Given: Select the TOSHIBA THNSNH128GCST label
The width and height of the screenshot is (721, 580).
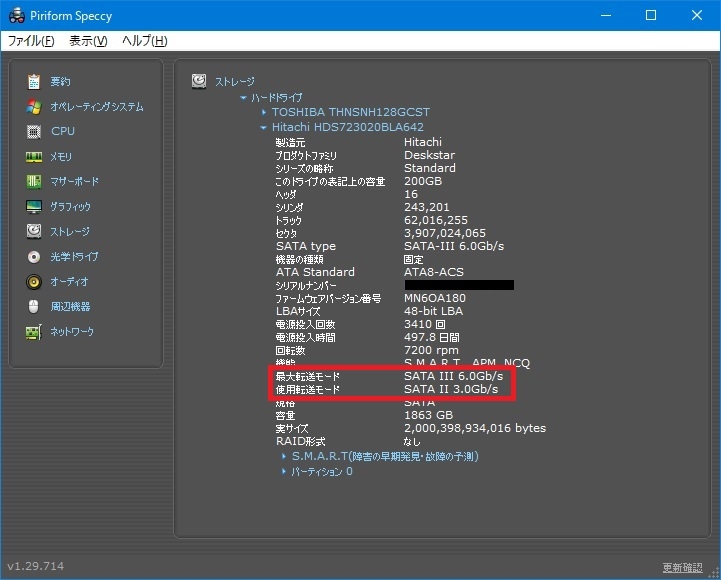Looking at the screenshot, I should click(351, 112).
